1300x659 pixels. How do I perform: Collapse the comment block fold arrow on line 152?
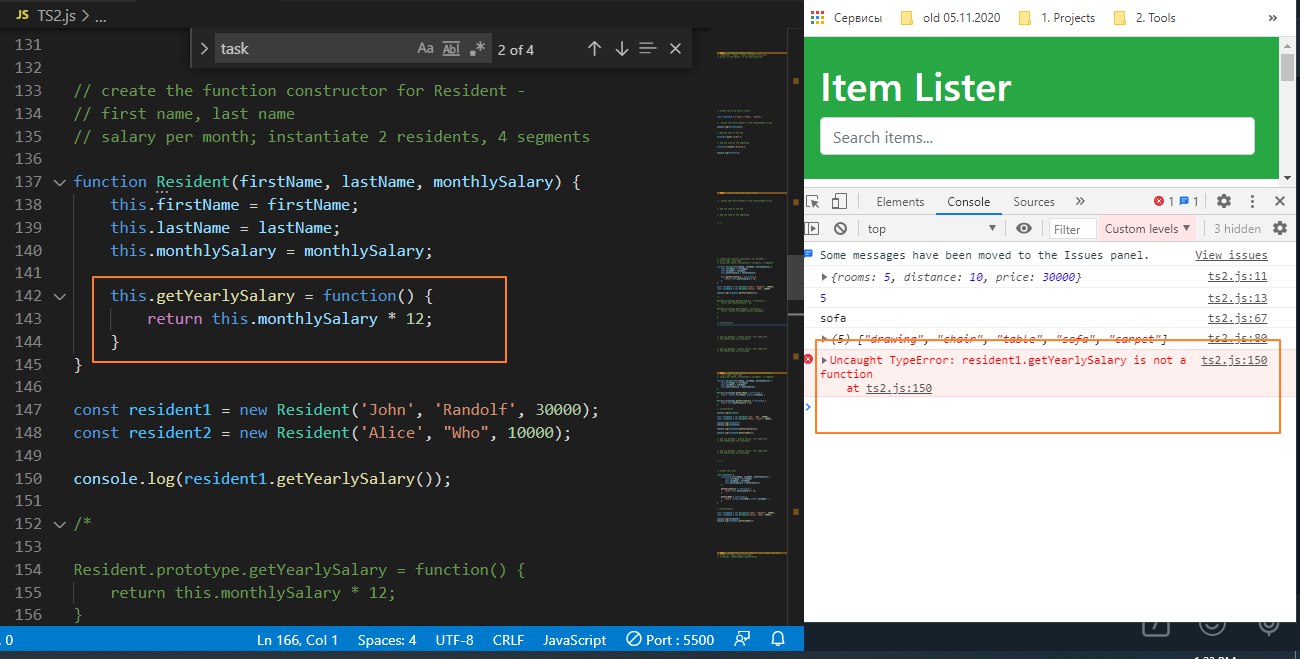[x=61, y=524]
